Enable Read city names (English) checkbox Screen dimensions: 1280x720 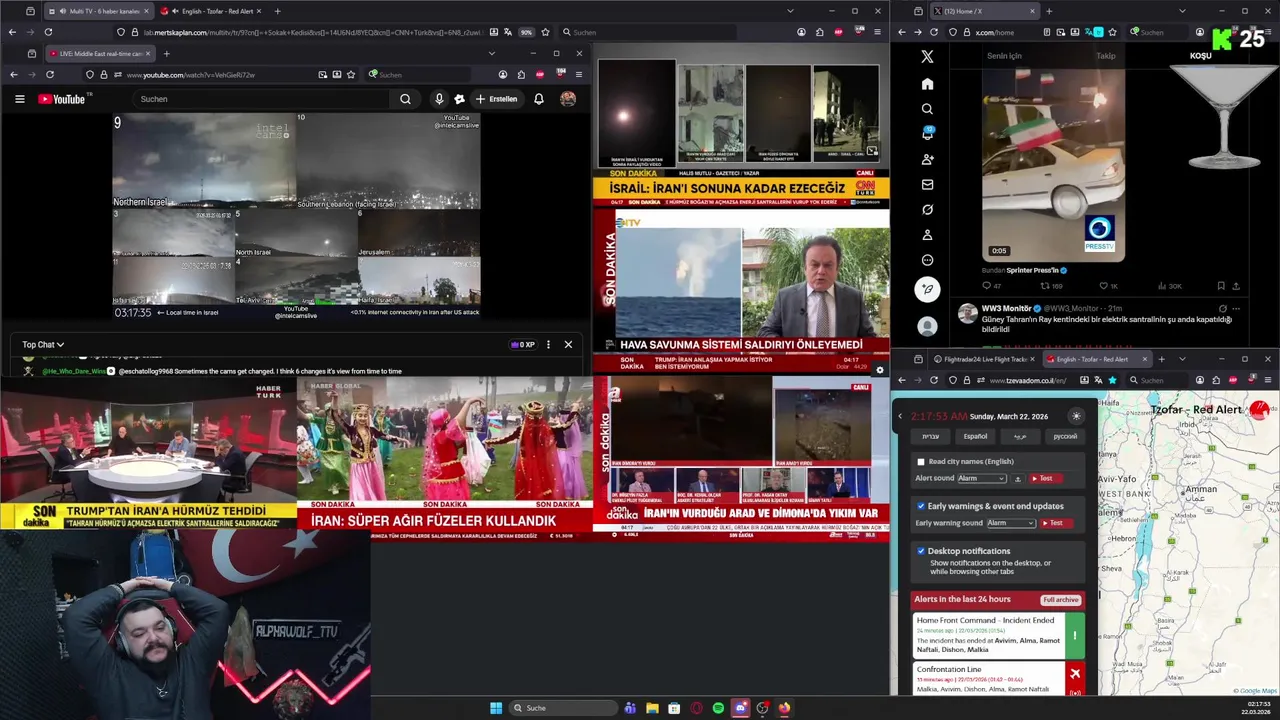click(921, 462)
